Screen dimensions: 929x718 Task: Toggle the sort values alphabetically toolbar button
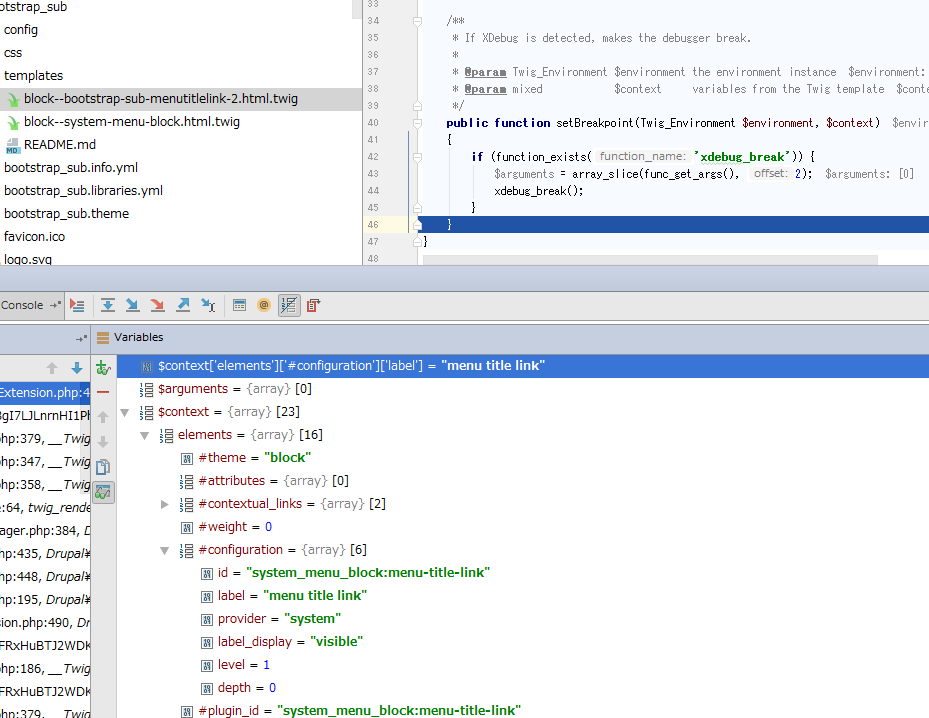point(288,305)
